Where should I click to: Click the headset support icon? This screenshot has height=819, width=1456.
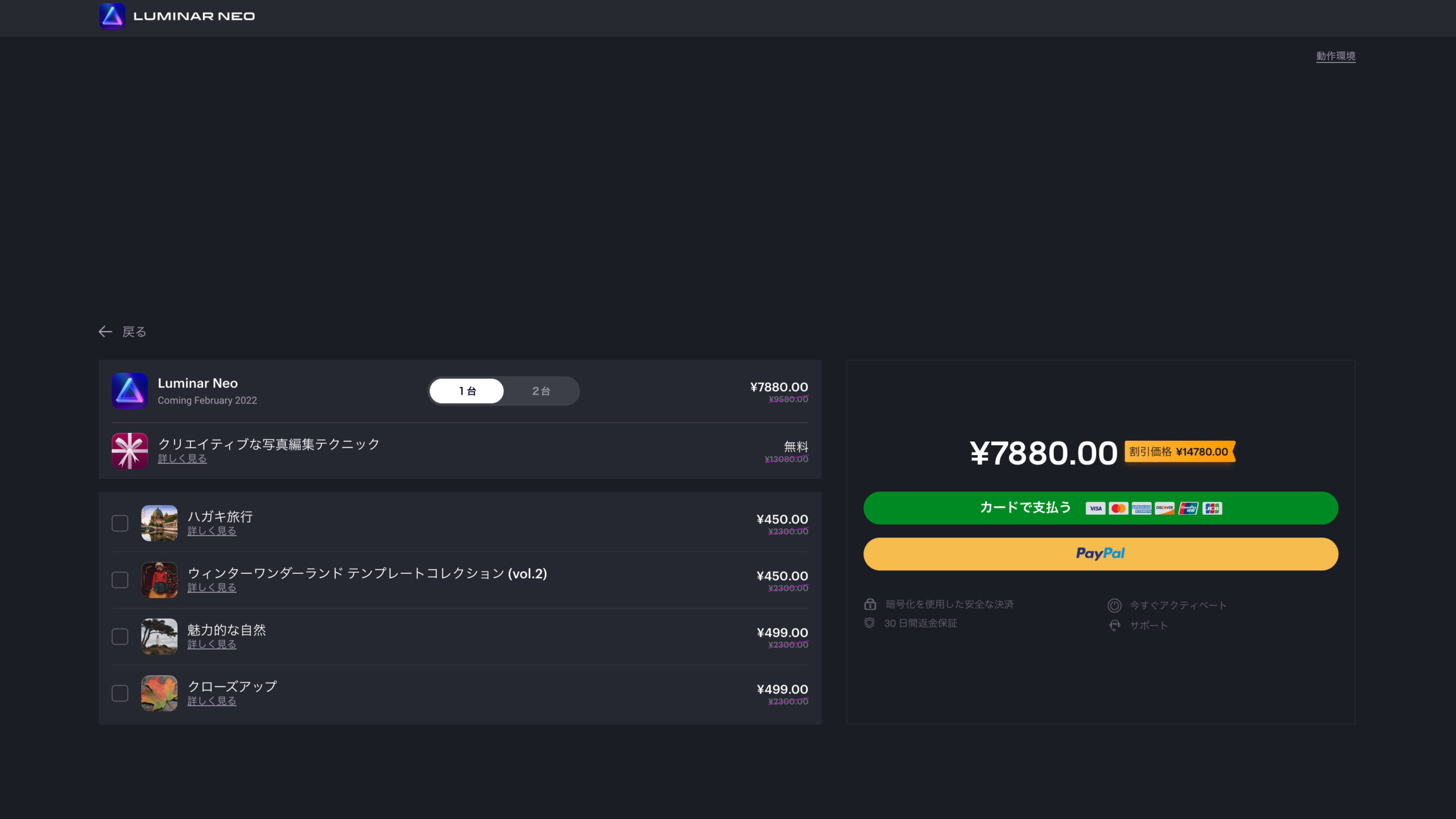[x=1114, y=626]
